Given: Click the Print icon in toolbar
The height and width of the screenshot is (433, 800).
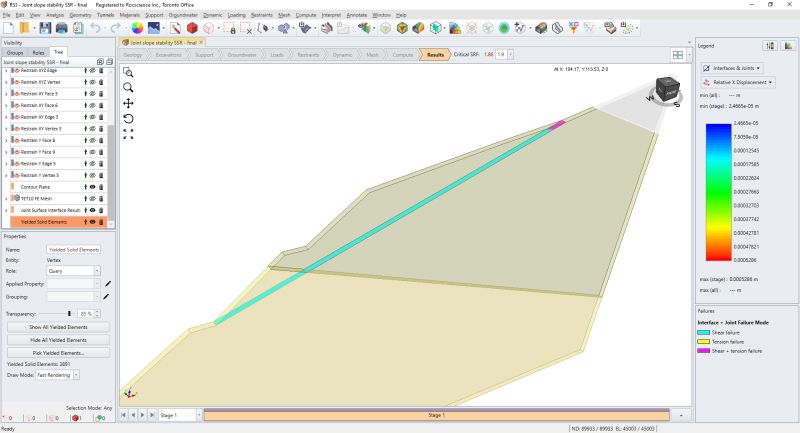Looking at the screenshot, I should coord(62,28).
